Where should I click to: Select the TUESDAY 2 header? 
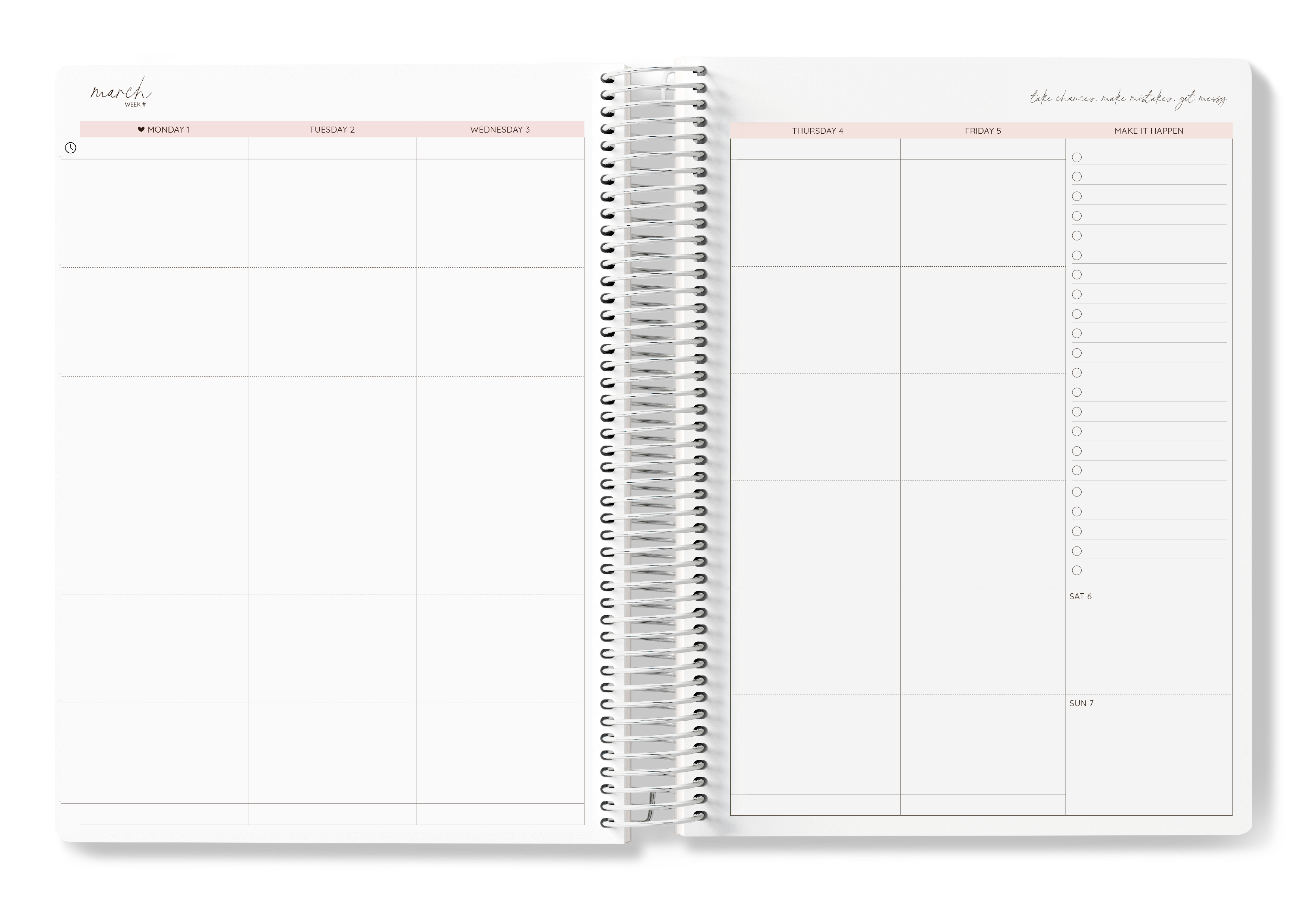point(332,129)
